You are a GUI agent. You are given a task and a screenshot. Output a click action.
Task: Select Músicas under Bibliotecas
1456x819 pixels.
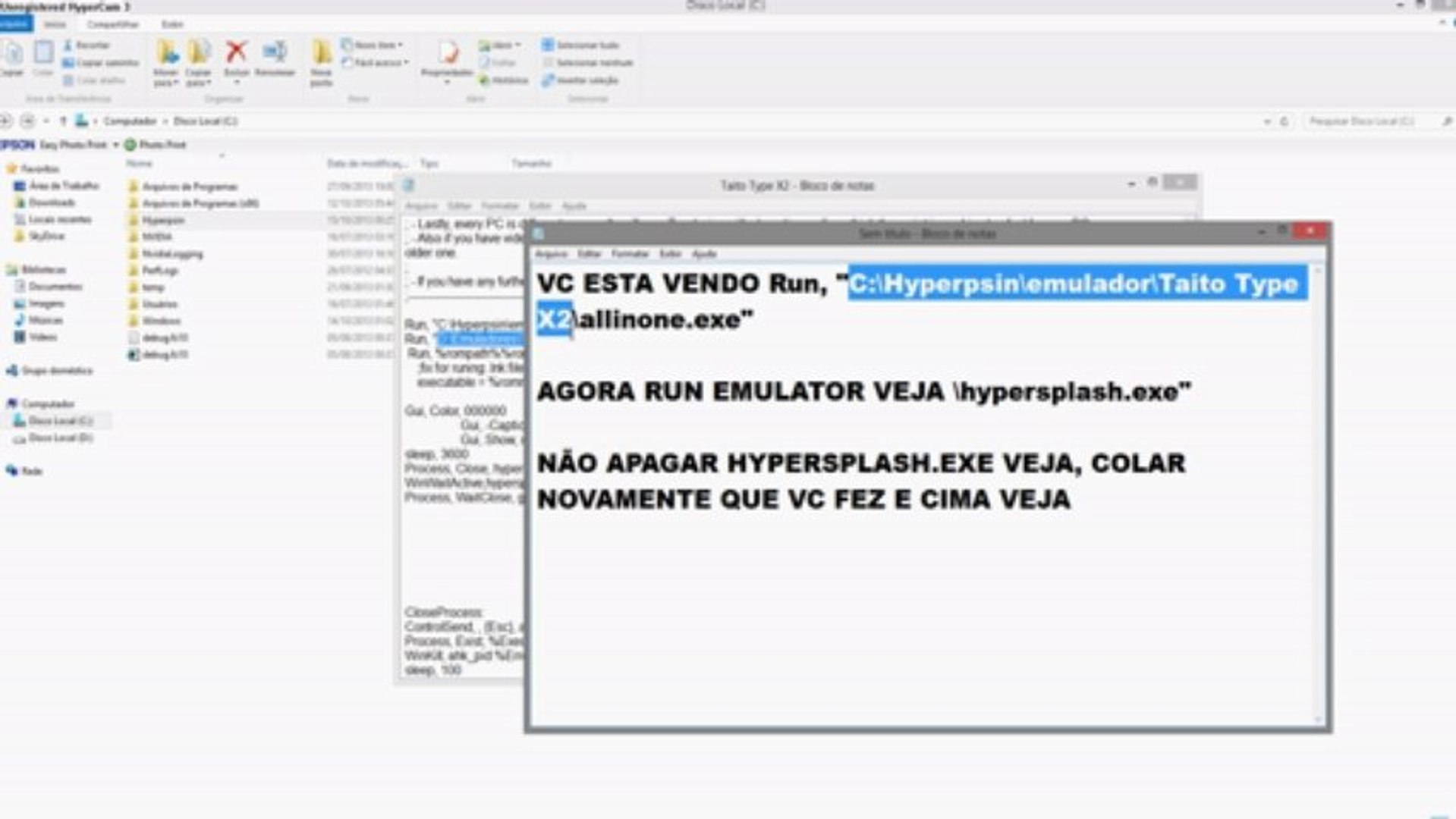tap(39, 320)
